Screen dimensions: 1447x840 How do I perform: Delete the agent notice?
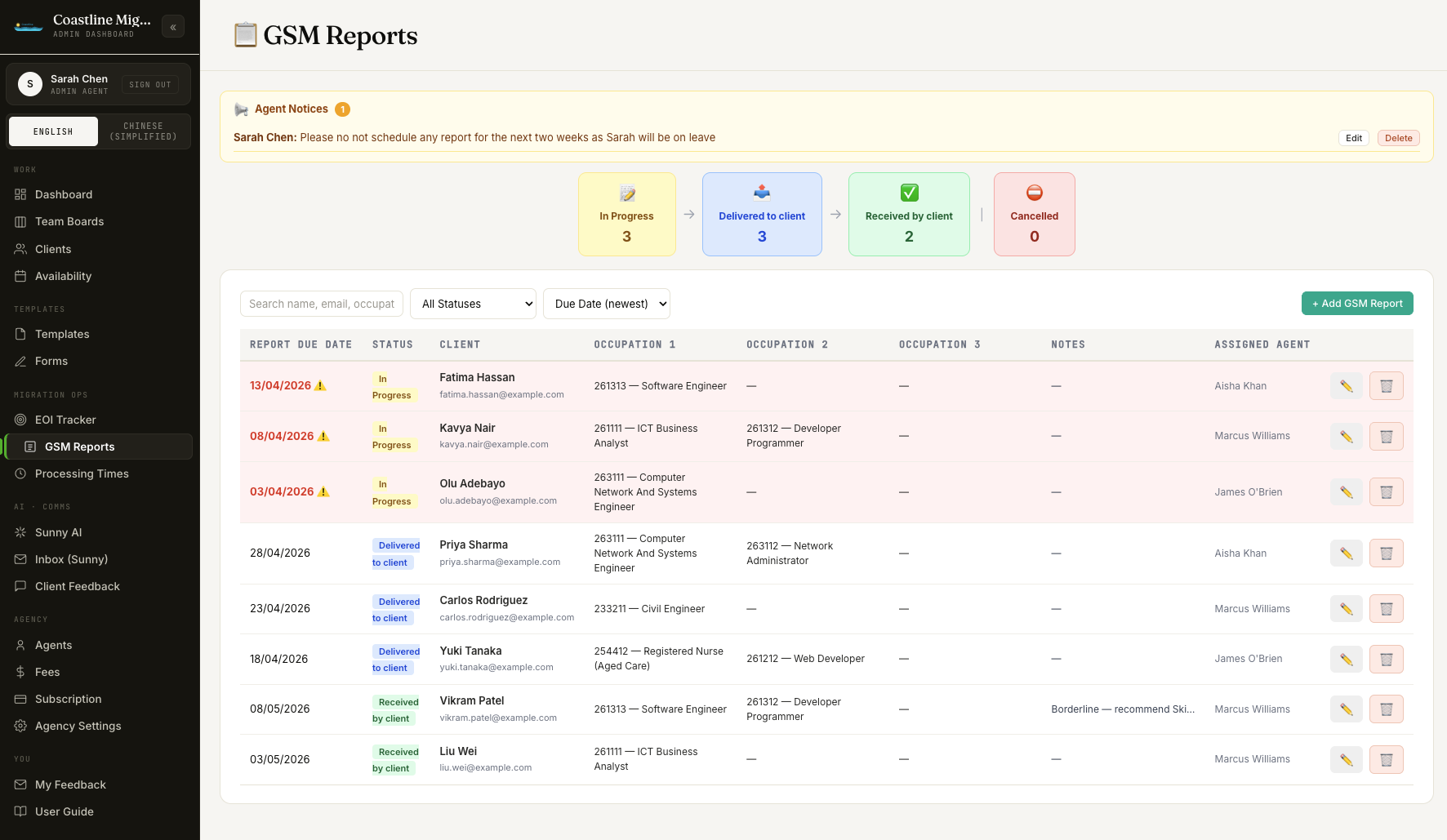pyautogui.click(x=1399, y=138)
